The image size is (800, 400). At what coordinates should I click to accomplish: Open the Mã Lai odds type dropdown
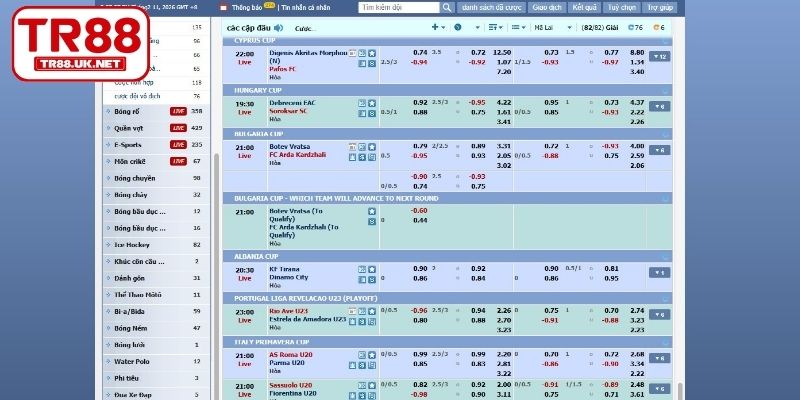point(553,28)
